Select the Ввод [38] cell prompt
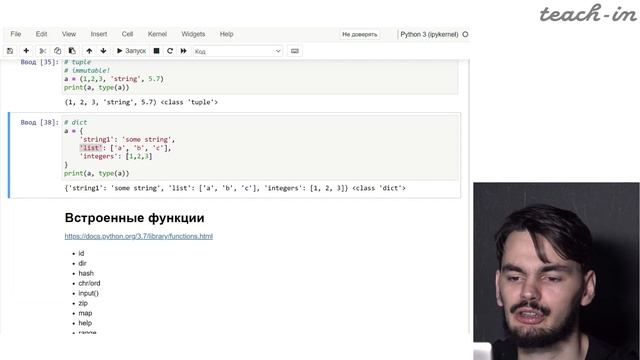This screenshot has width=640, height=360. click(40, 122)
